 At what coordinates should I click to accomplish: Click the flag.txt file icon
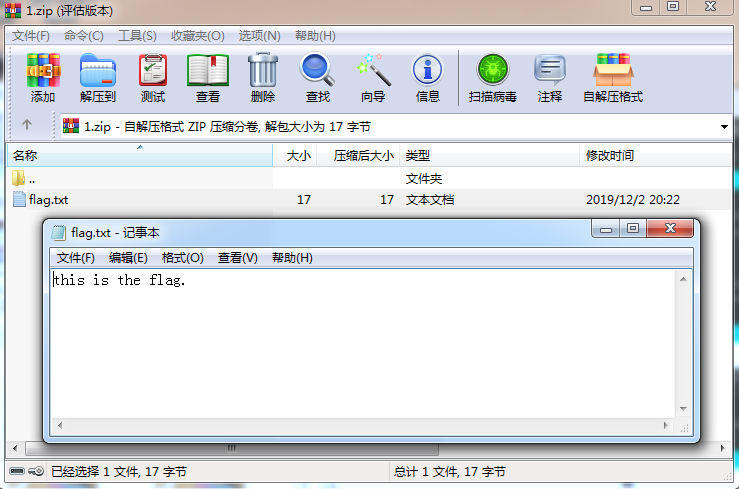click(19, 199)
